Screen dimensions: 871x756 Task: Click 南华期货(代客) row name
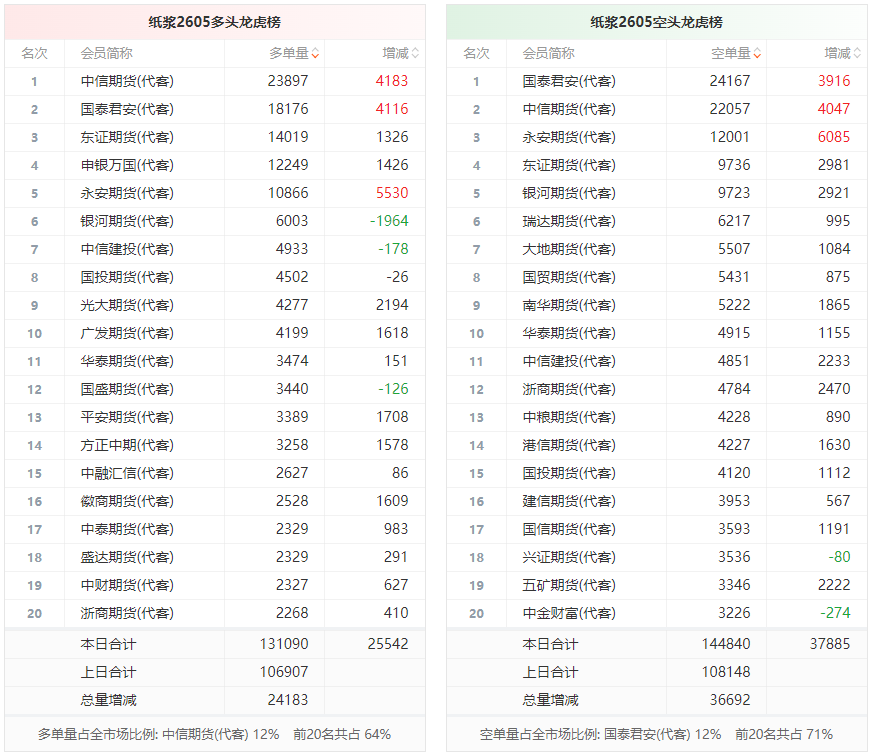tap(569, 305)
